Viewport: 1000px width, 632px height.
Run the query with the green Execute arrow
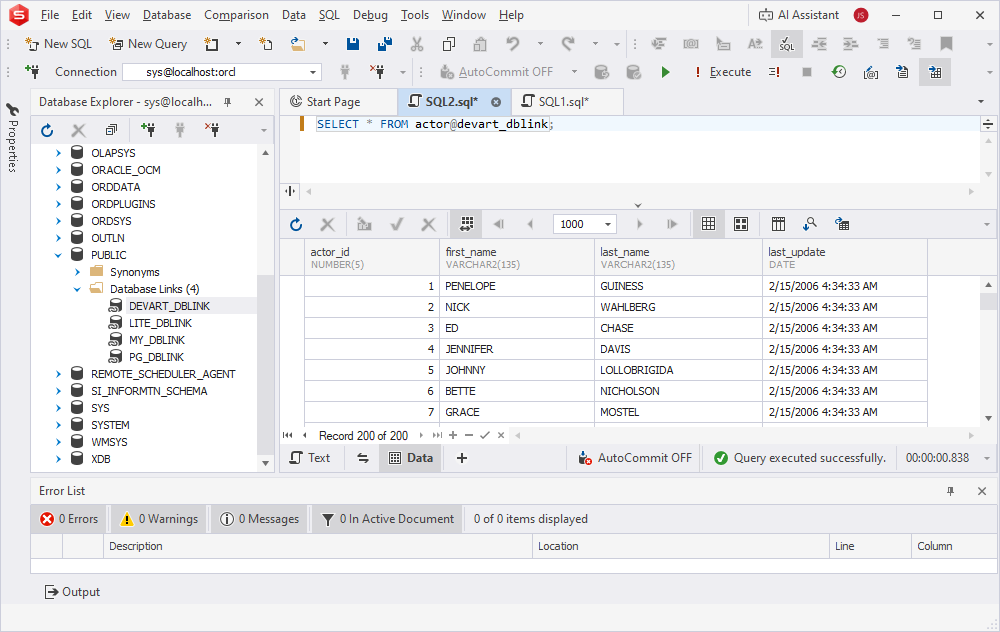click(x=665, y=72)
